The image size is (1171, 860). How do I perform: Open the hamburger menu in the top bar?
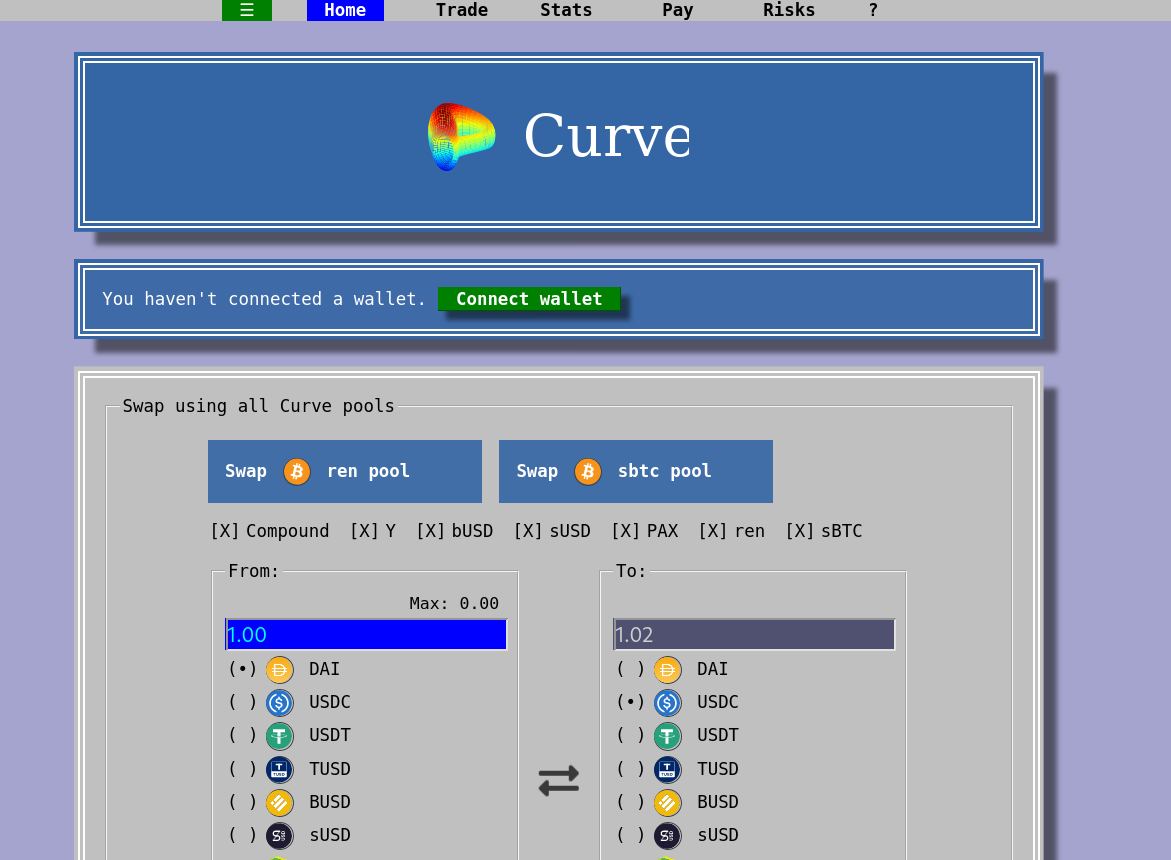[246, 10]
